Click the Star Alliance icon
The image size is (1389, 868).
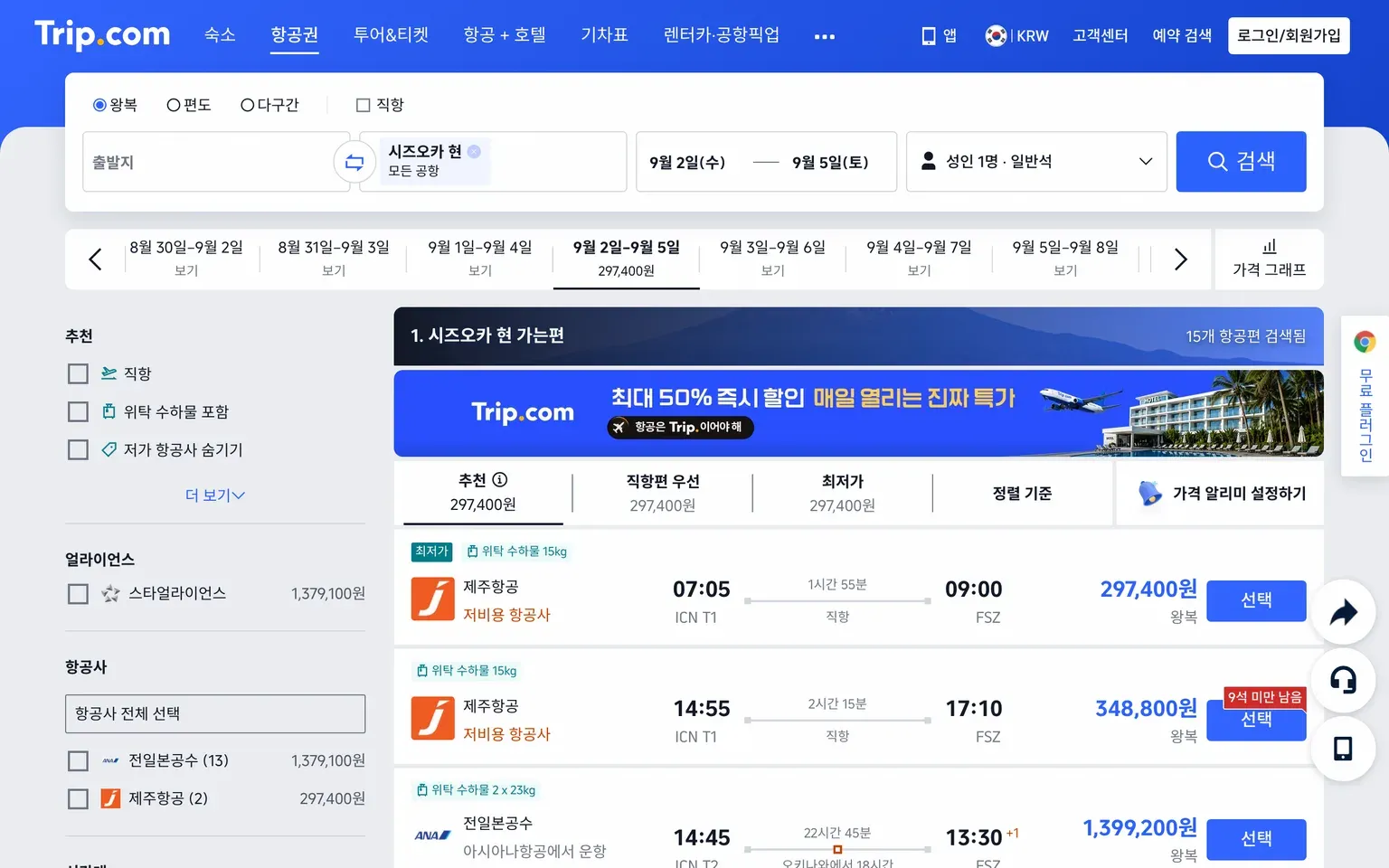click(111, 594)
